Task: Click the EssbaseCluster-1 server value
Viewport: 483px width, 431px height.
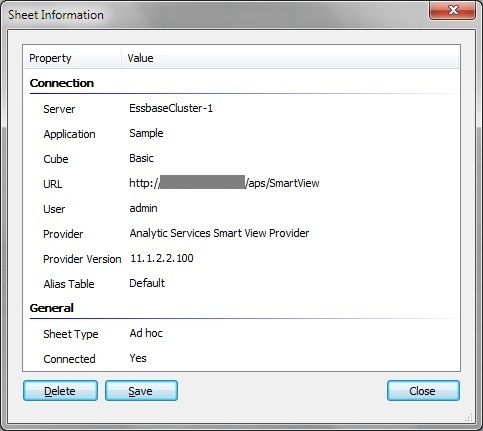Action: tap(171, 108)
